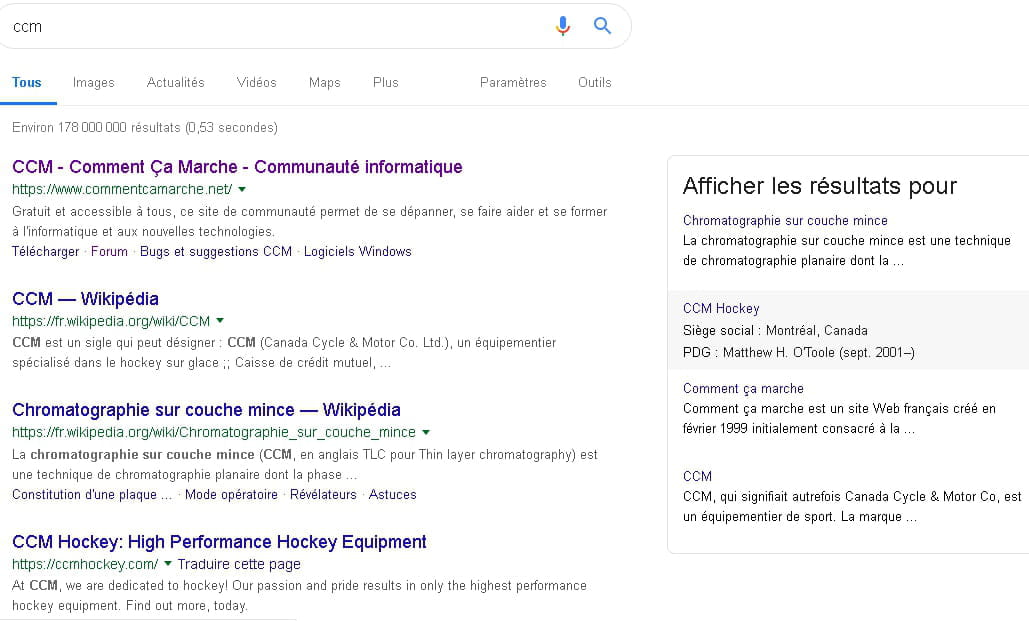Click Traduire cette page link
Image resolution: width=1029 pixels, height=621 pixels.
[x=239, y=564]
